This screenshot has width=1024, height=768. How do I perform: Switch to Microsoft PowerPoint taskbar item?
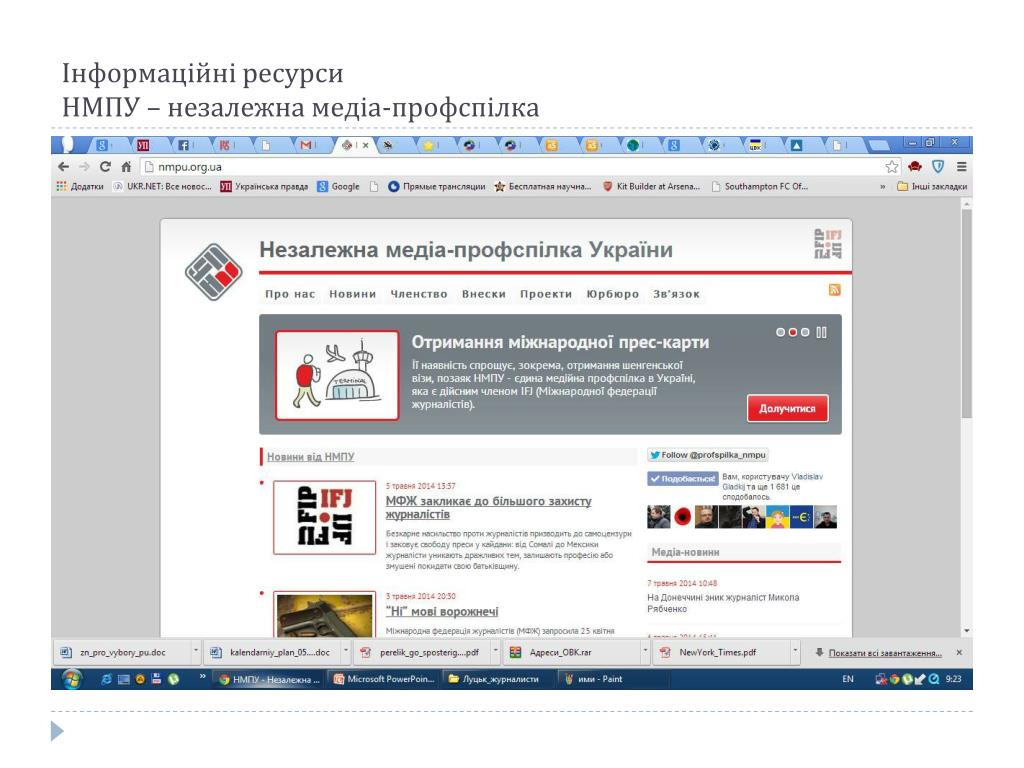pos(384,679)
